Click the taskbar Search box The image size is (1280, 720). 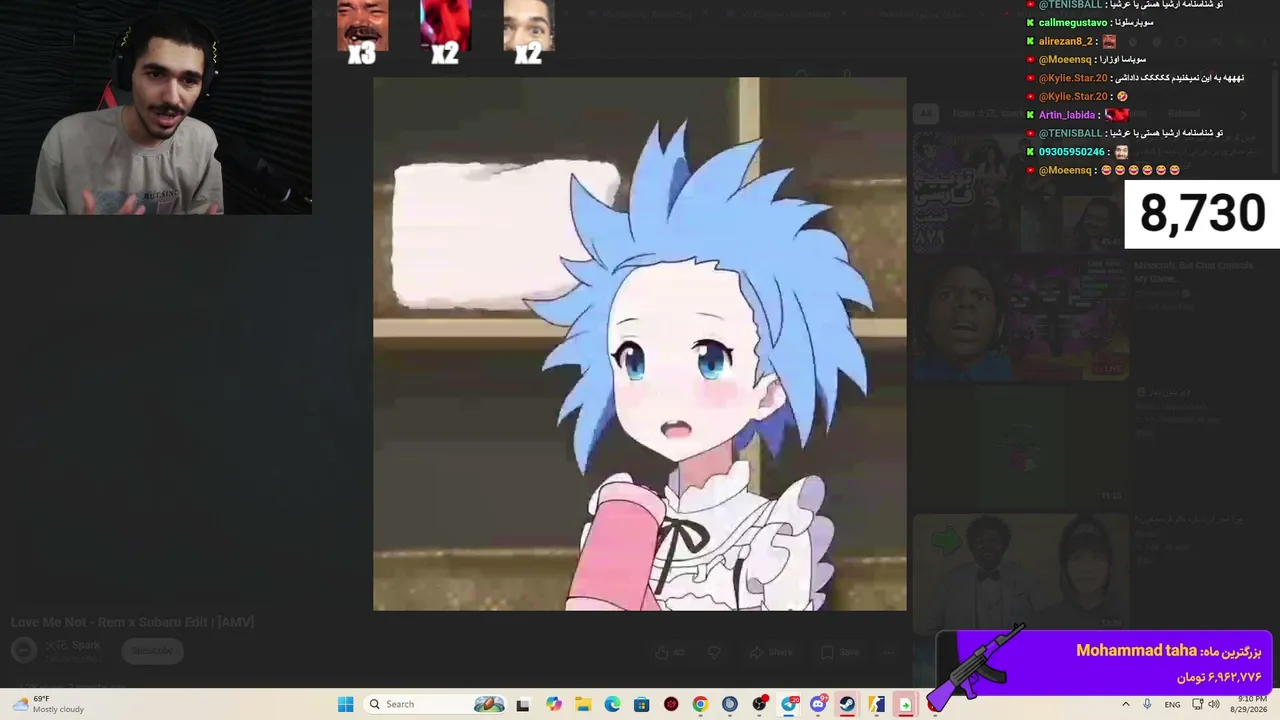tap(435, 704)
